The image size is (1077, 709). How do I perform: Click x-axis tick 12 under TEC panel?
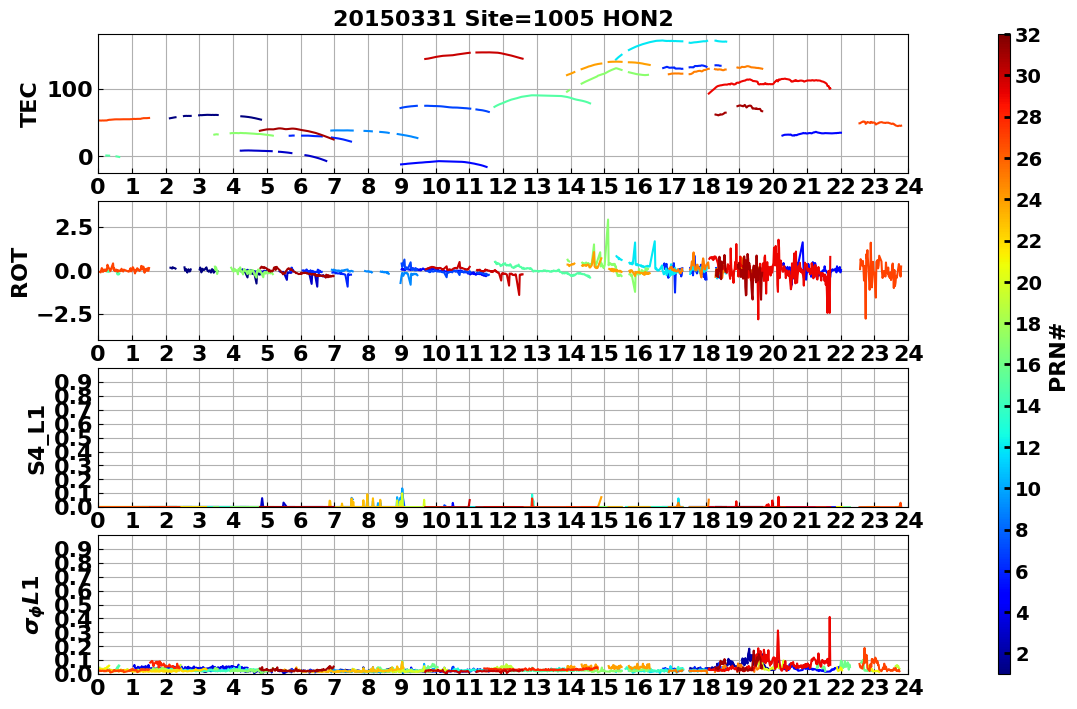pyautogui.click(x=503, y=186)
